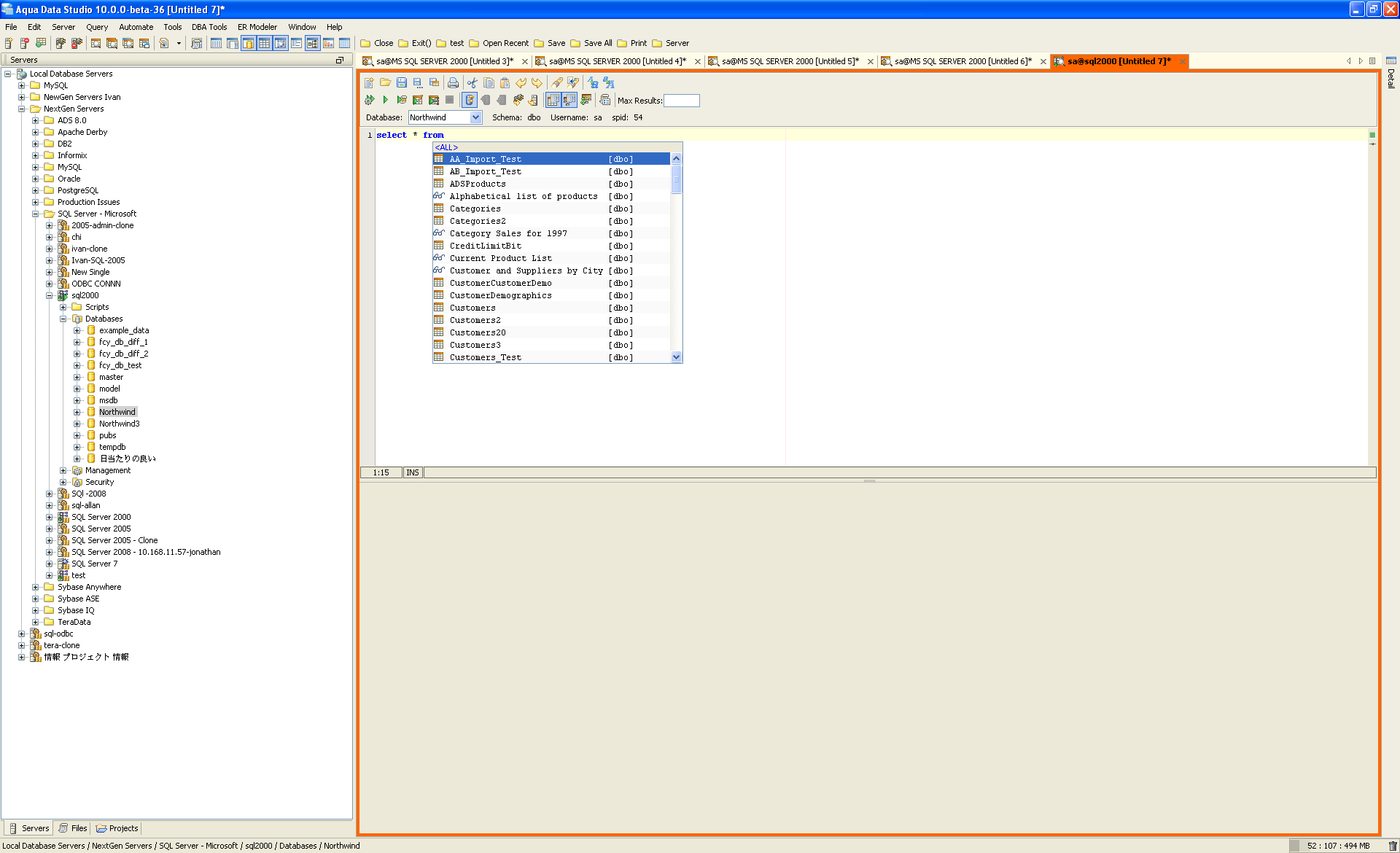The image size is (1400, 853).
Task: Toggle the auto-commit button in query toolbar
Action: click(x=470, y=100)
